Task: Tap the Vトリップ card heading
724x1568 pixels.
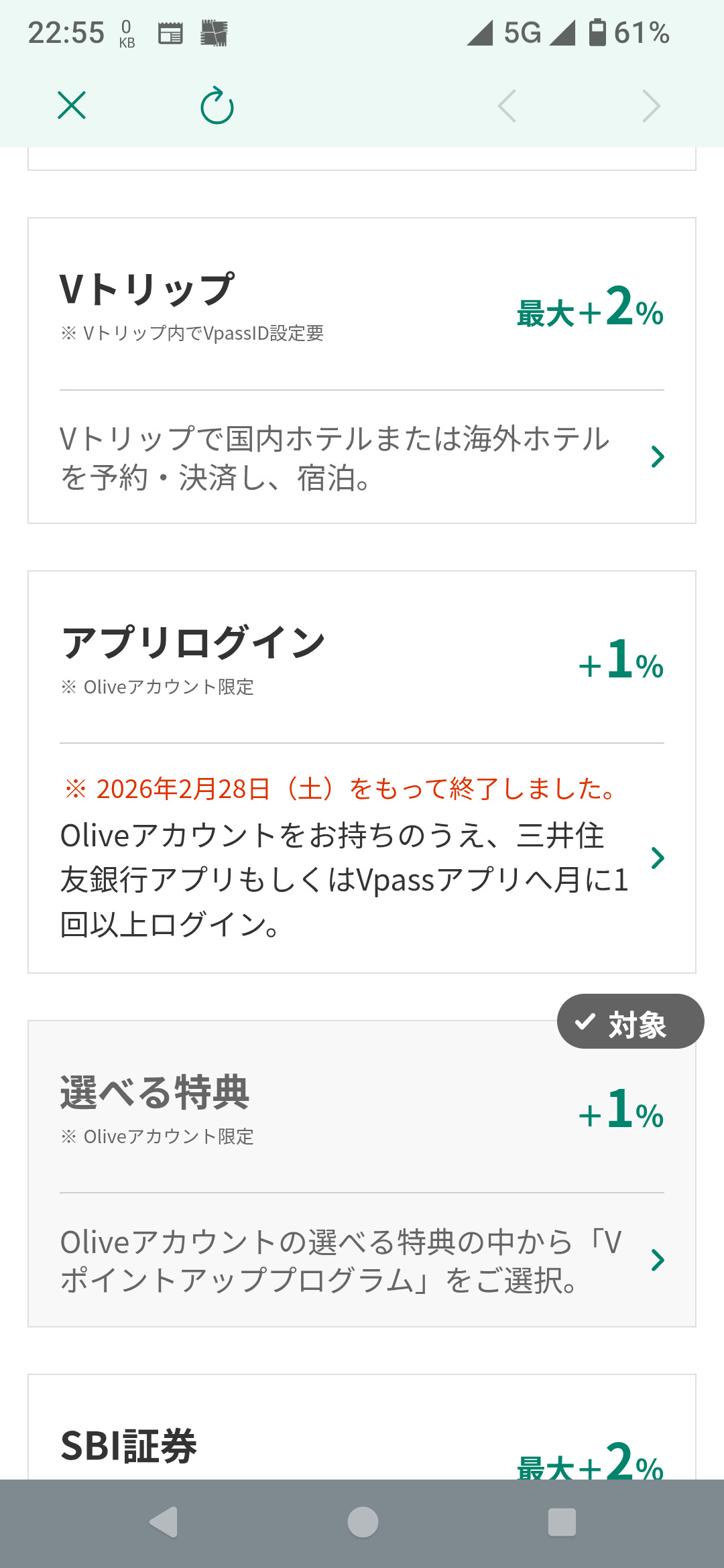Action: point(147,289)
